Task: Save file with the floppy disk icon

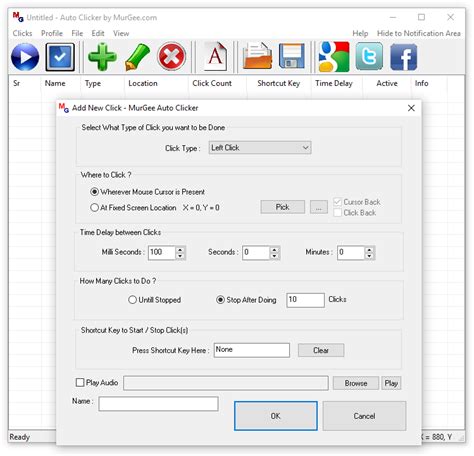Action: (x=292, y=56)
